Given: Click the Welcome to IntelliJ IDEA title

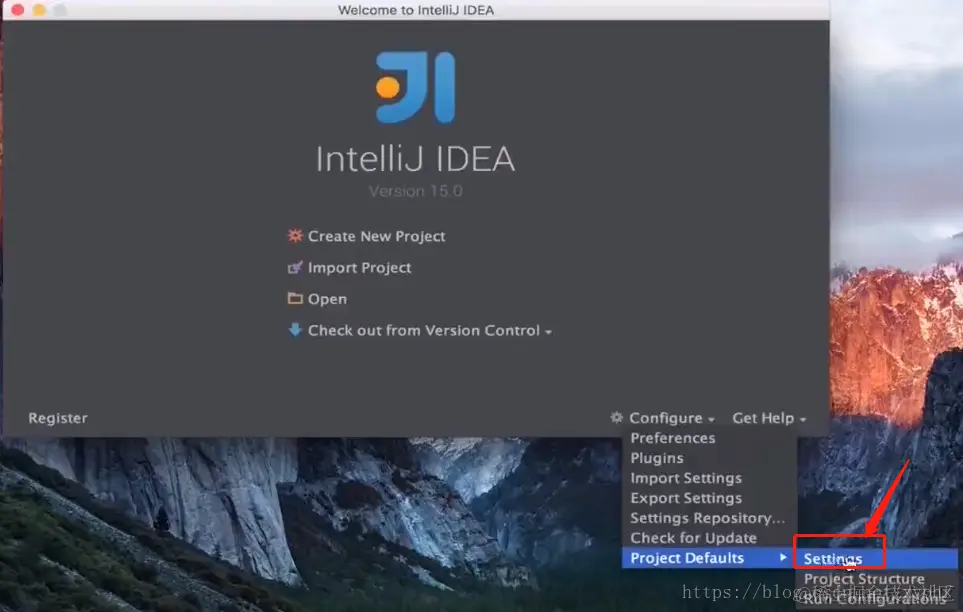Looking at the screenshot, I should [416, 10].
